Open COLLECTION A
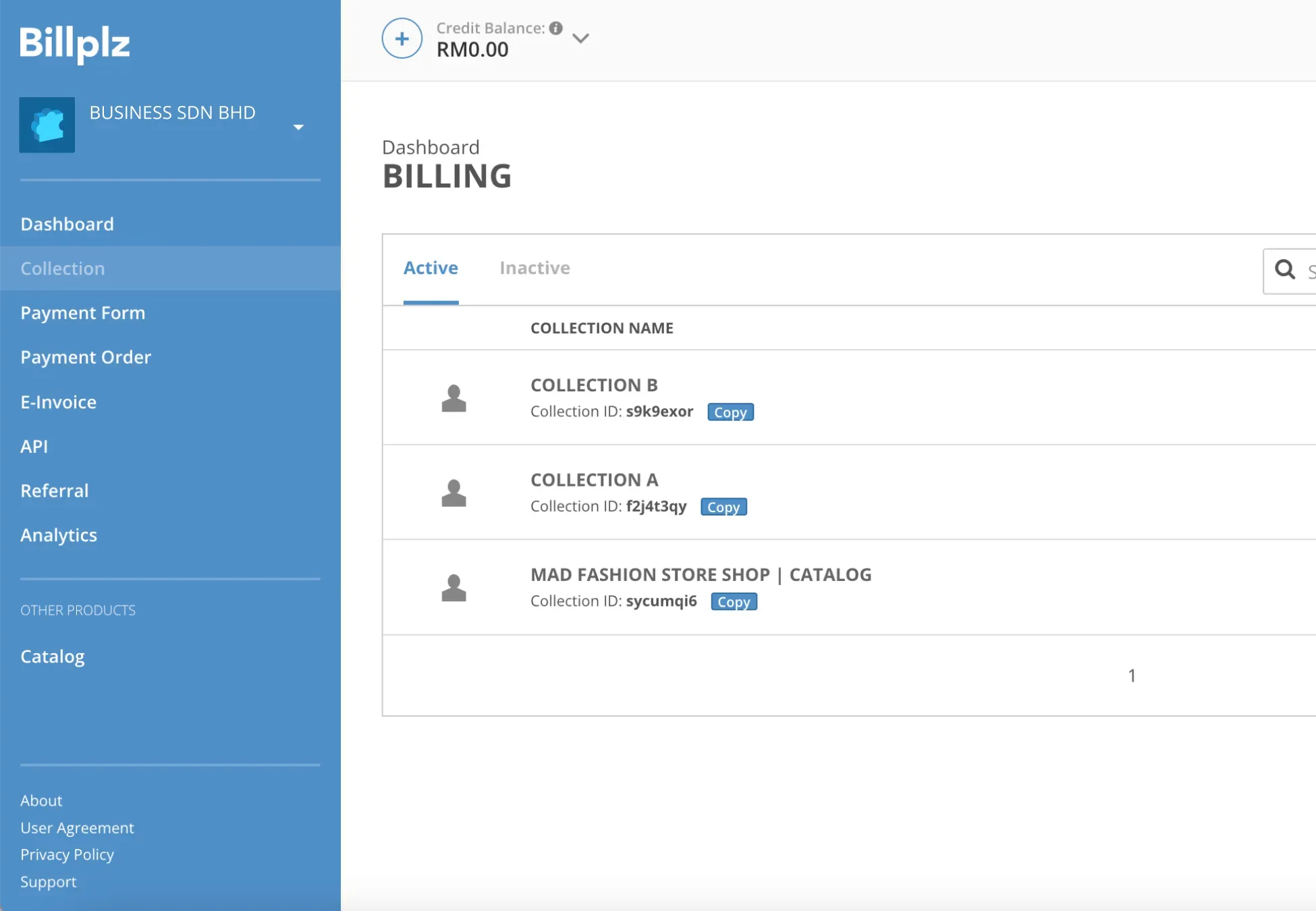The height and width of the screenshot is (911, 1316). (594, 480)
